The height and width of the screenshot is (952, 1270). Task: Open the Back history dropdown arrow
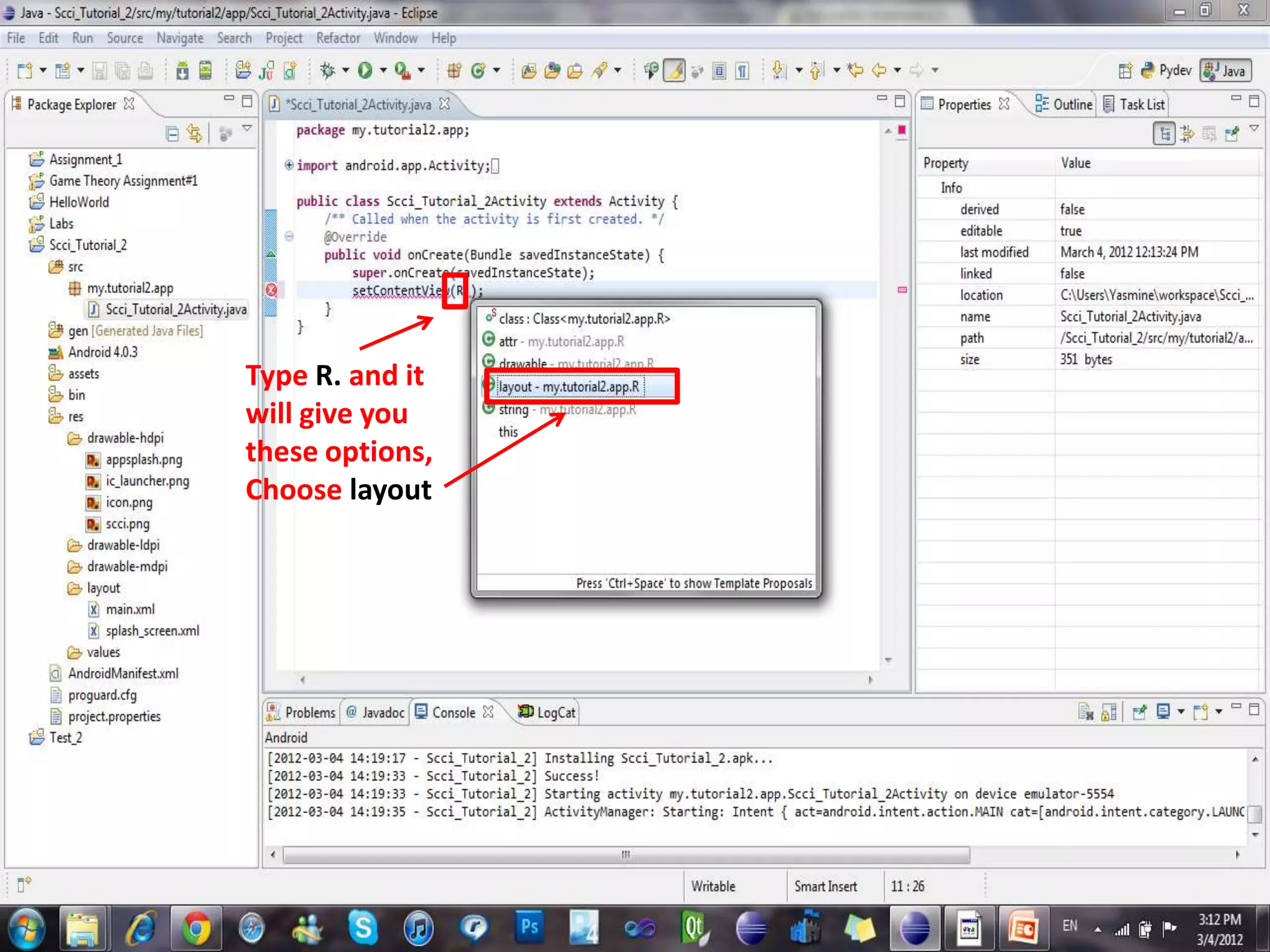[897, 71]
